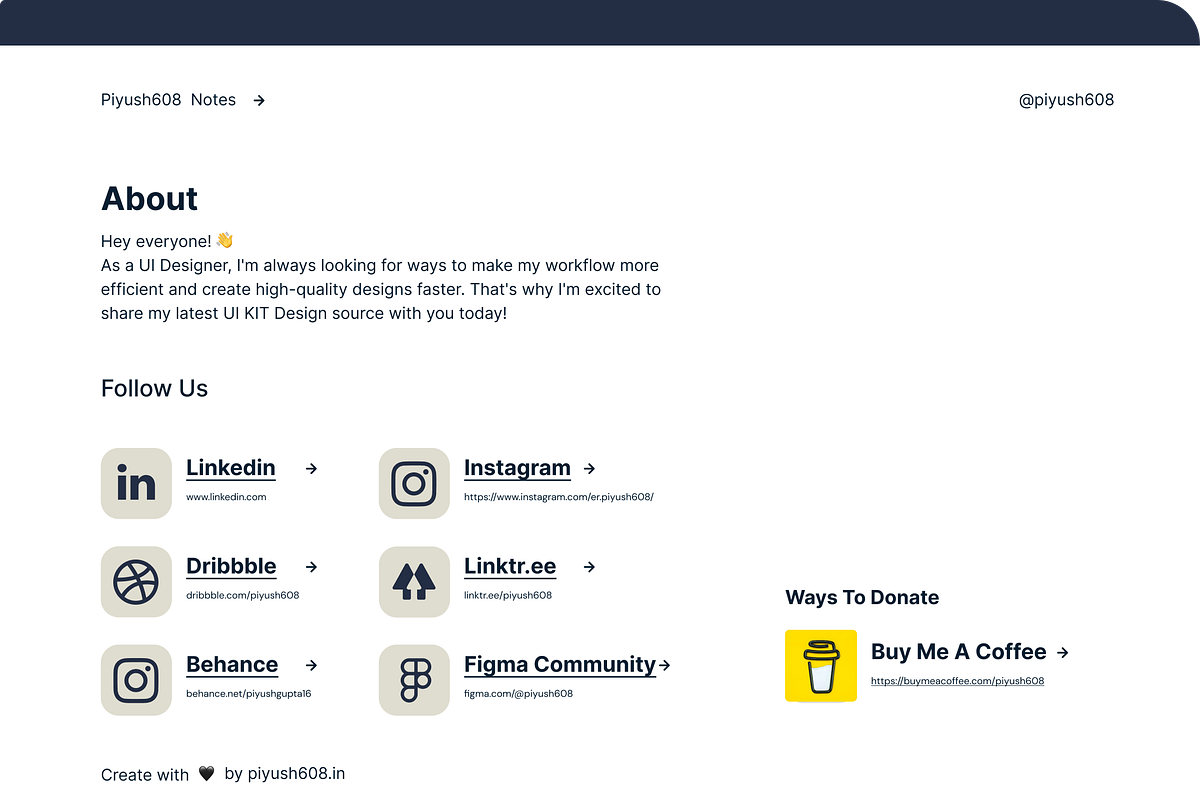This screenshot has height=800, width=1200.
Task: Click the arrow next to Linktr.ee
Action: tap(589, 567)
